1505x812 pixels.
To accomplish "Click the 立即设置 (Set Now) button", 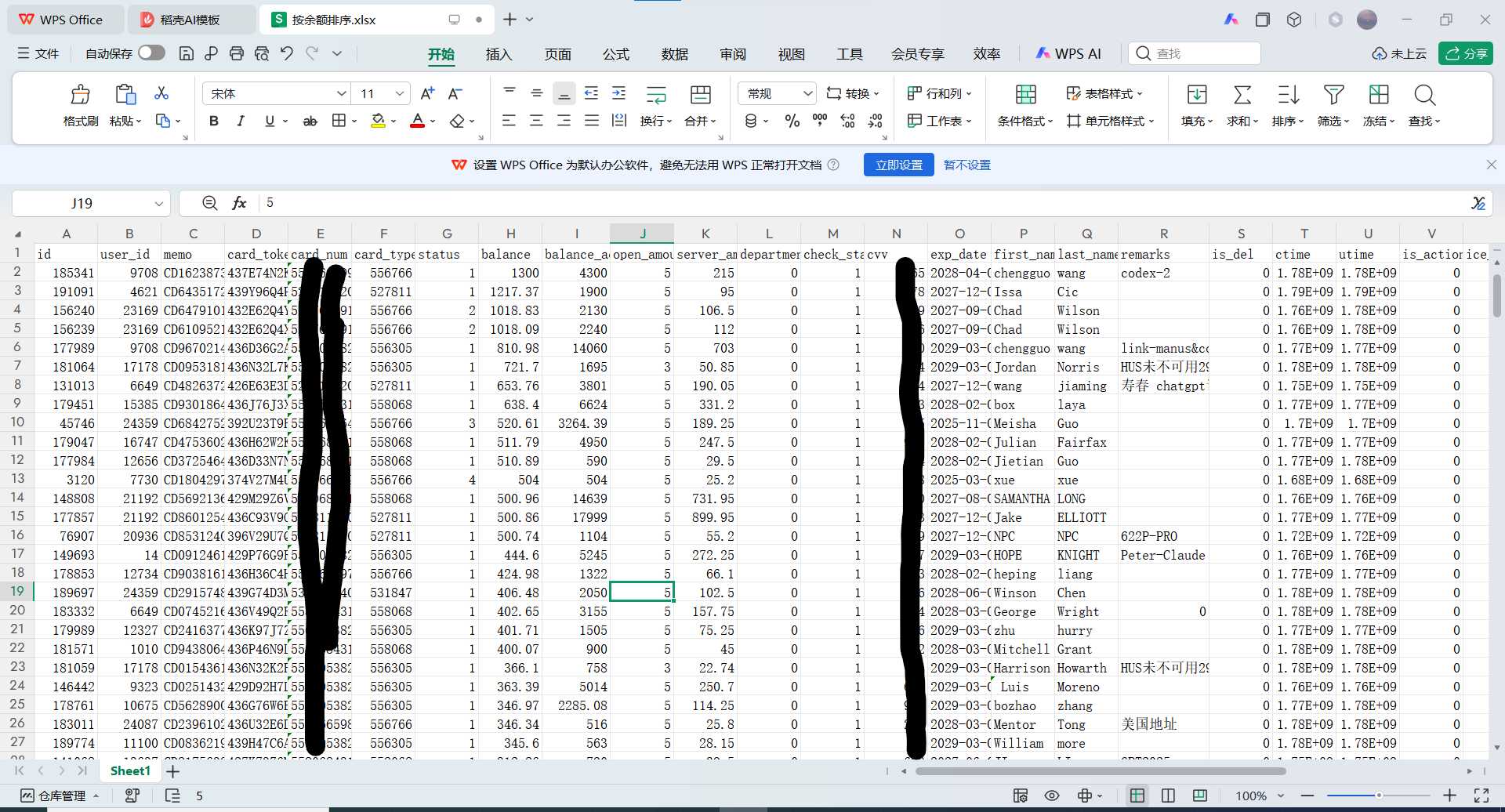I will click(899, 165).
